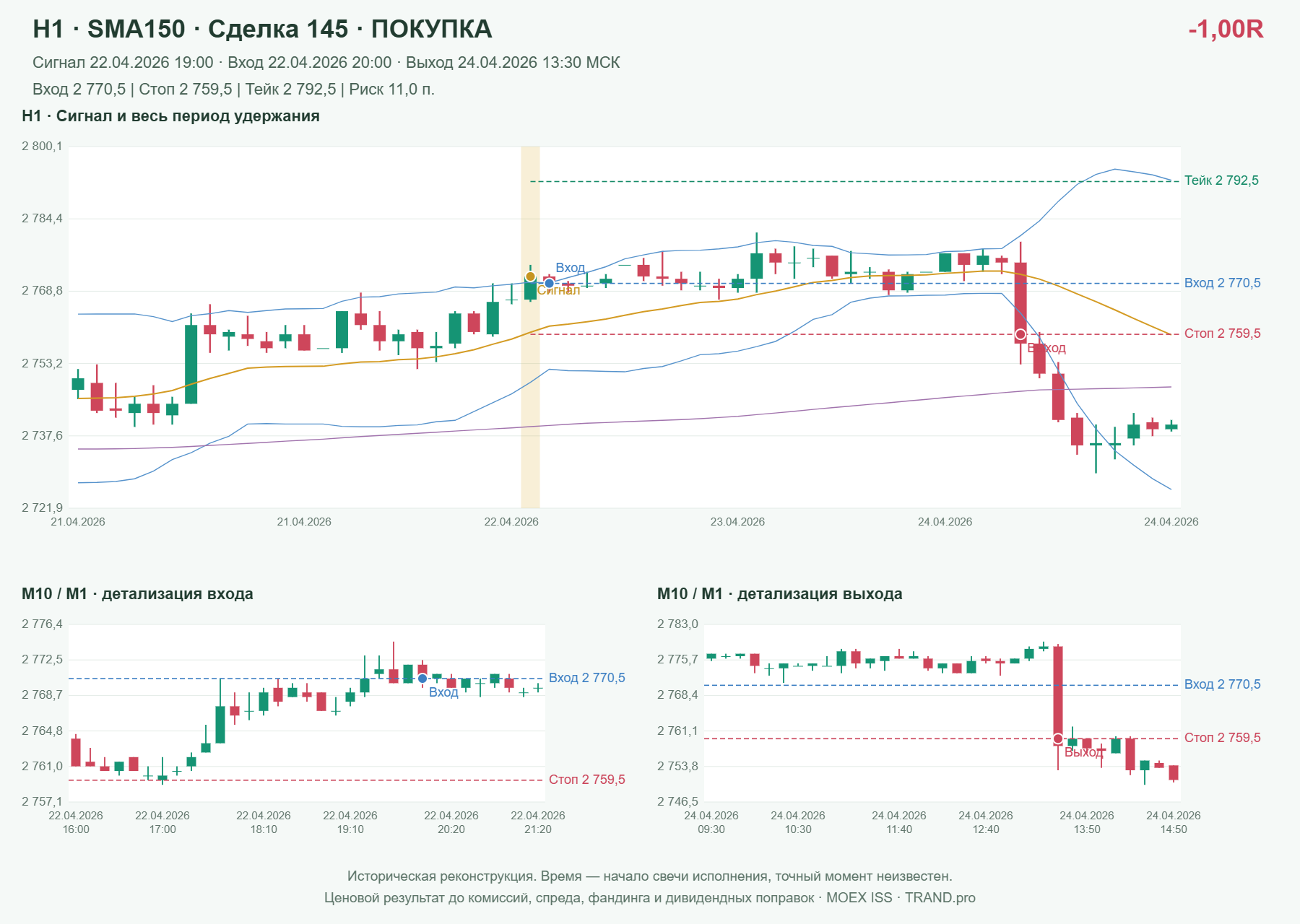The height and width of the screenshot is (924, 1300).
Task: Click the 2 721,9 price axis label
Action: pyautogui.click(x=42, y=508)
